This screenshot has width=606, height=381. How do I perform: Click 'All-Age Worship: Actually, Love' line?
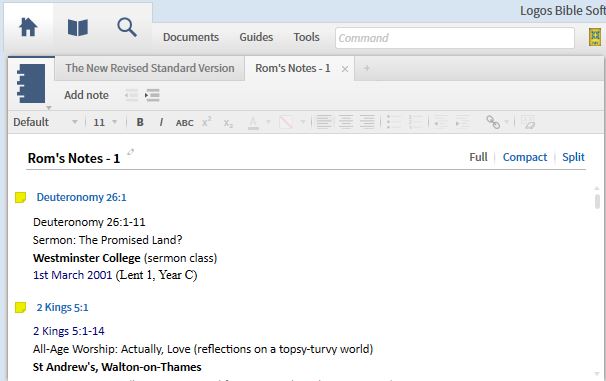tap(203, 349)
